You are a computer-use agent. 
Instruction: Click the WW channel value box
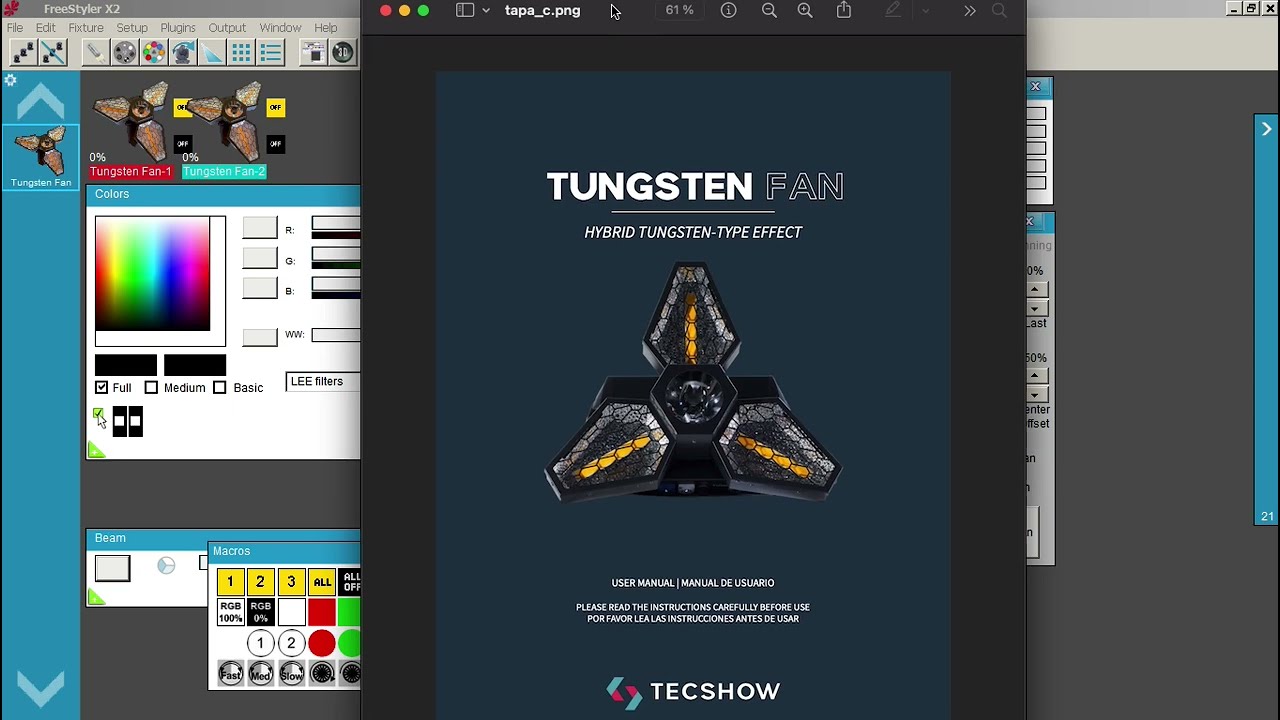coord(260,337)
